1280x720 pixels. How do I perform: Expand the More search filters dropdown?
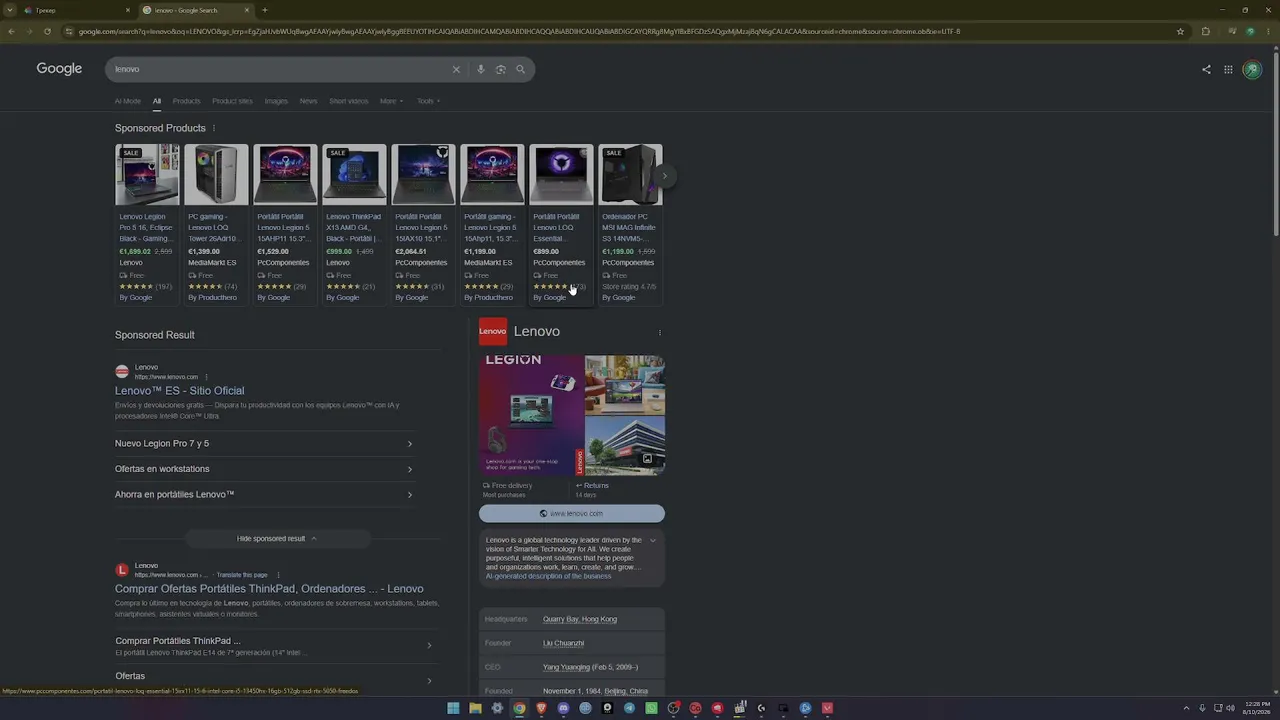(x=391, y=101)
